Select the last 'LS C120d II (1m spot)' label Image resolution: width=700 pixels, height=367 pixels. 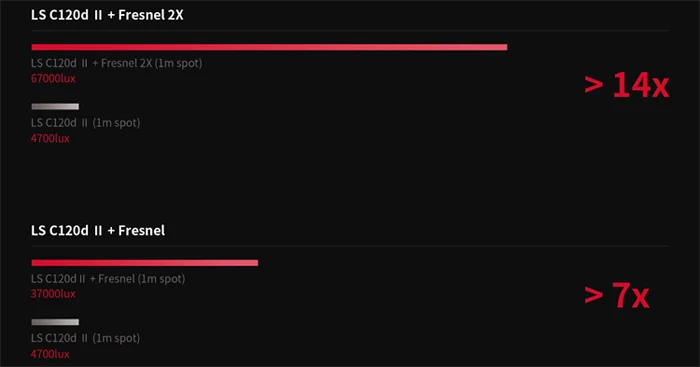coord(85,338)
